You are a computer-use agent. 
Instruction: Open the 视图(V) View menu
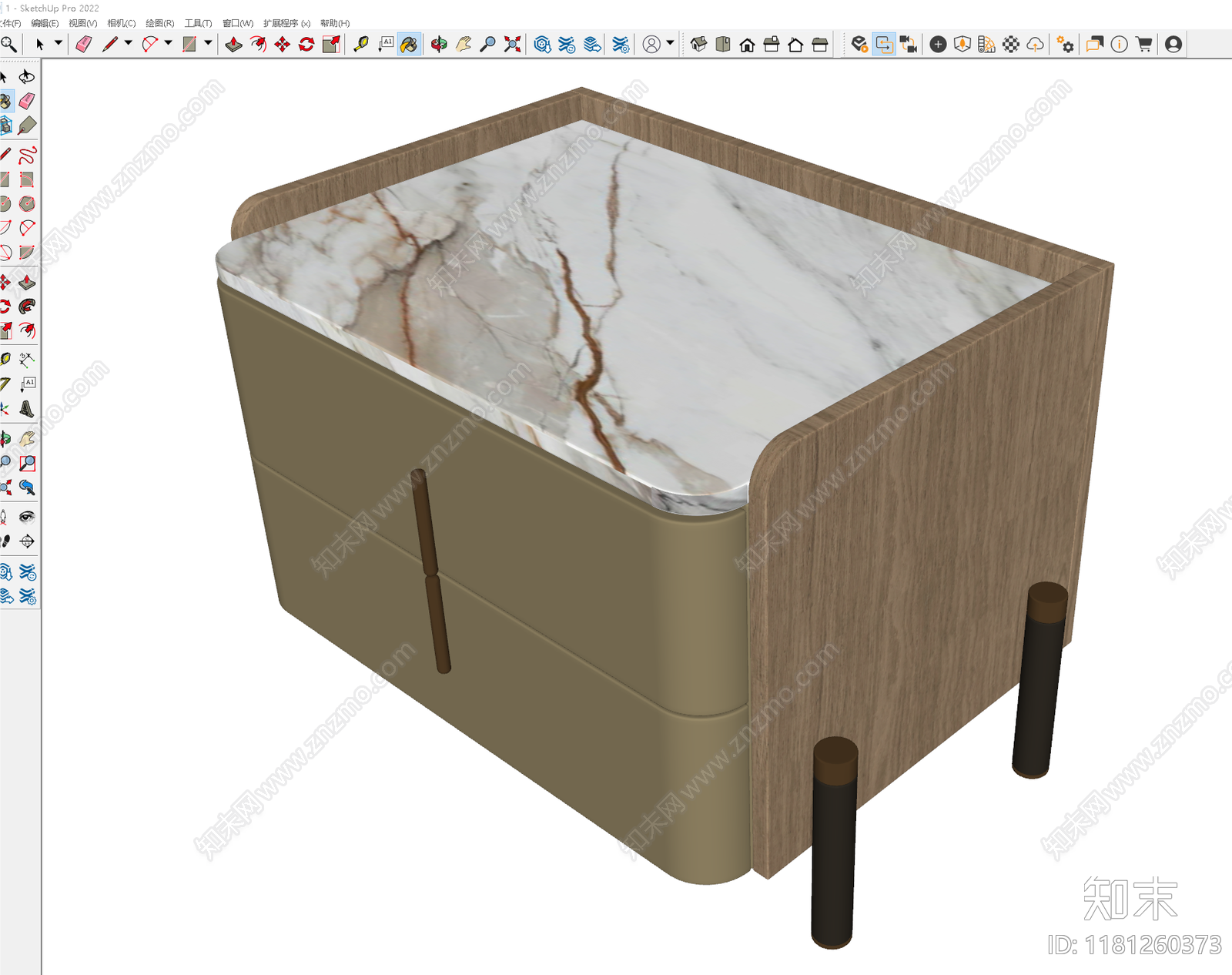point(83,23)
